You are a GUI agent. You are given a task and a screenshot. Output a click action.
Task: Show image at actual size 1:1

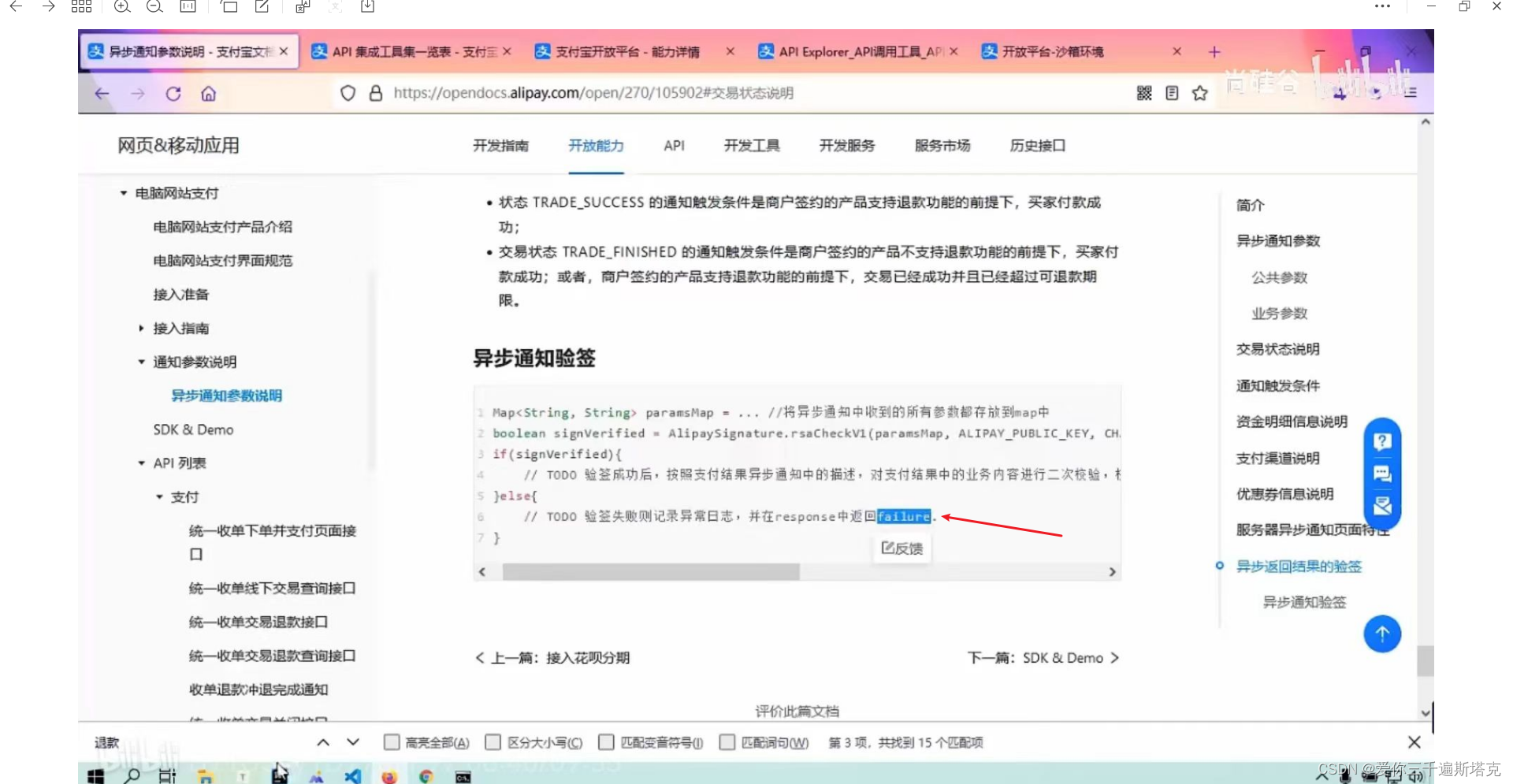[x=188, y=6]
